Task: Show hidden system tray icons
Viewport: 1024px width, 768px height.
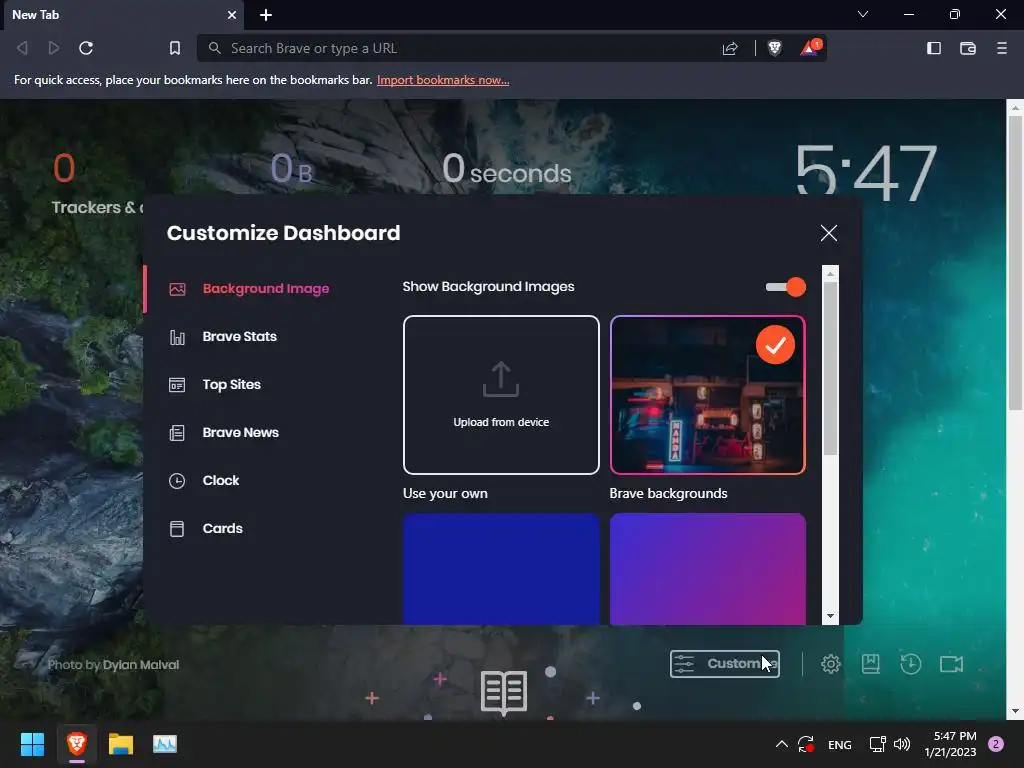Action: coord(781,744)
